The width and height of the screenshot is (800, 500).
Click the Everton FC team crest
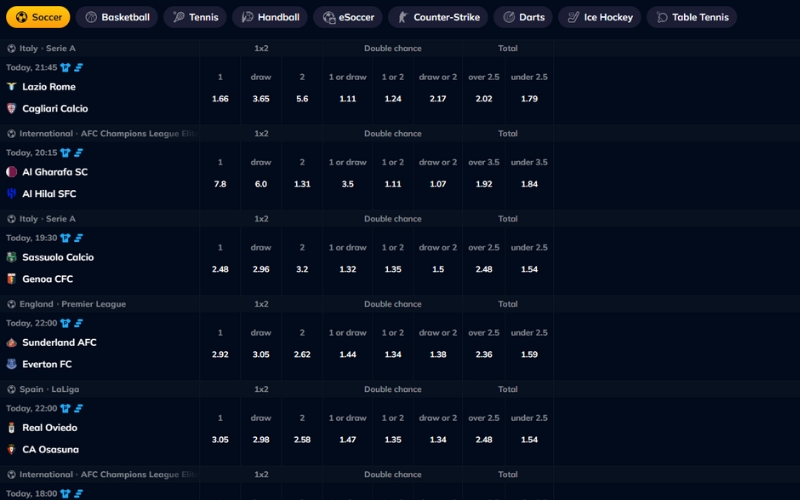pos(11,364)
